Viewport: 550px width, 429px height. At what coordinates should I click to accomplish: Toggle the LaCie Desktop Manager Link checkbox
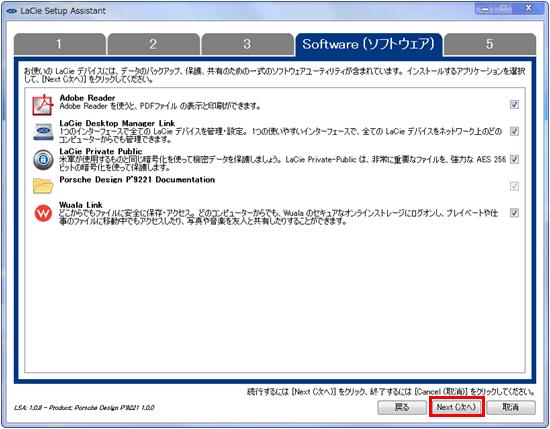pos(514,131)
